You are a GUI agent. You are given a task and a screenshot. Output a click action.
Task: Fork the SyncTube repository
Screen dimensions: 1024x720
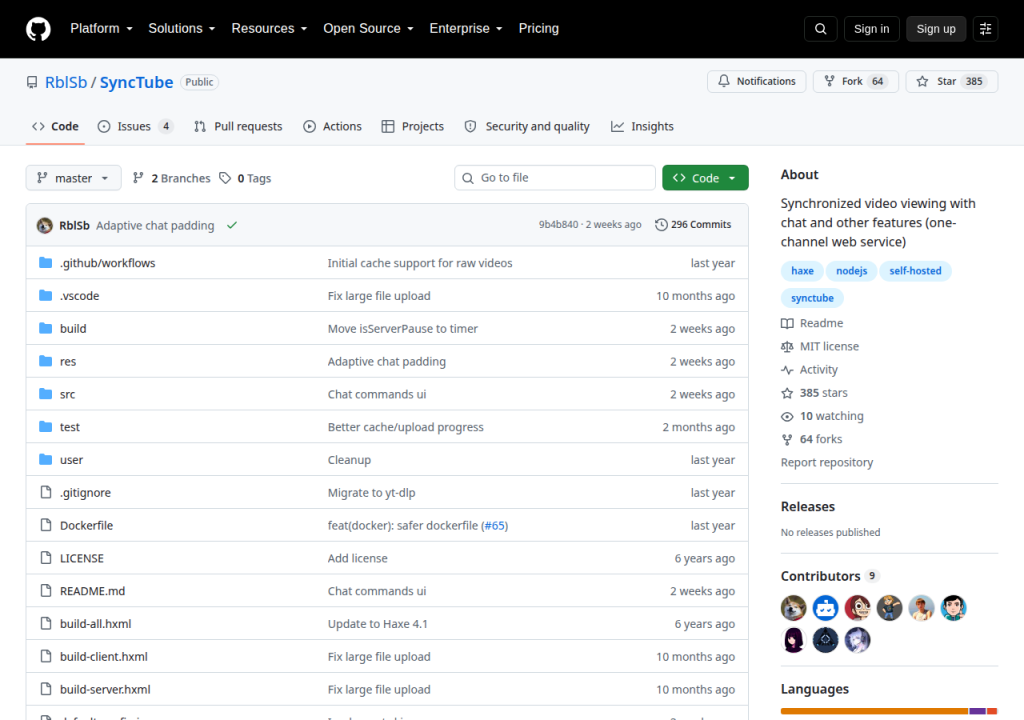coord(856,81)
